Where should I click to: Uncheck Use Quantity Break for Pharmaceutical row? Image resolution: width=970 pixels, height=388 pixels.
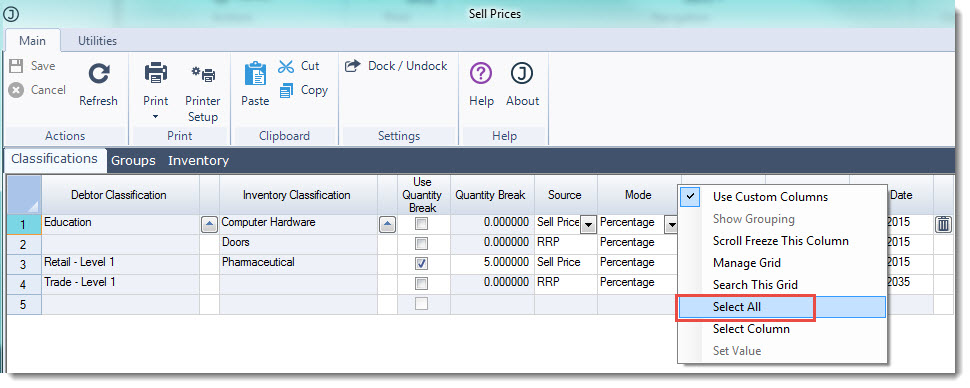coord(421,264)
